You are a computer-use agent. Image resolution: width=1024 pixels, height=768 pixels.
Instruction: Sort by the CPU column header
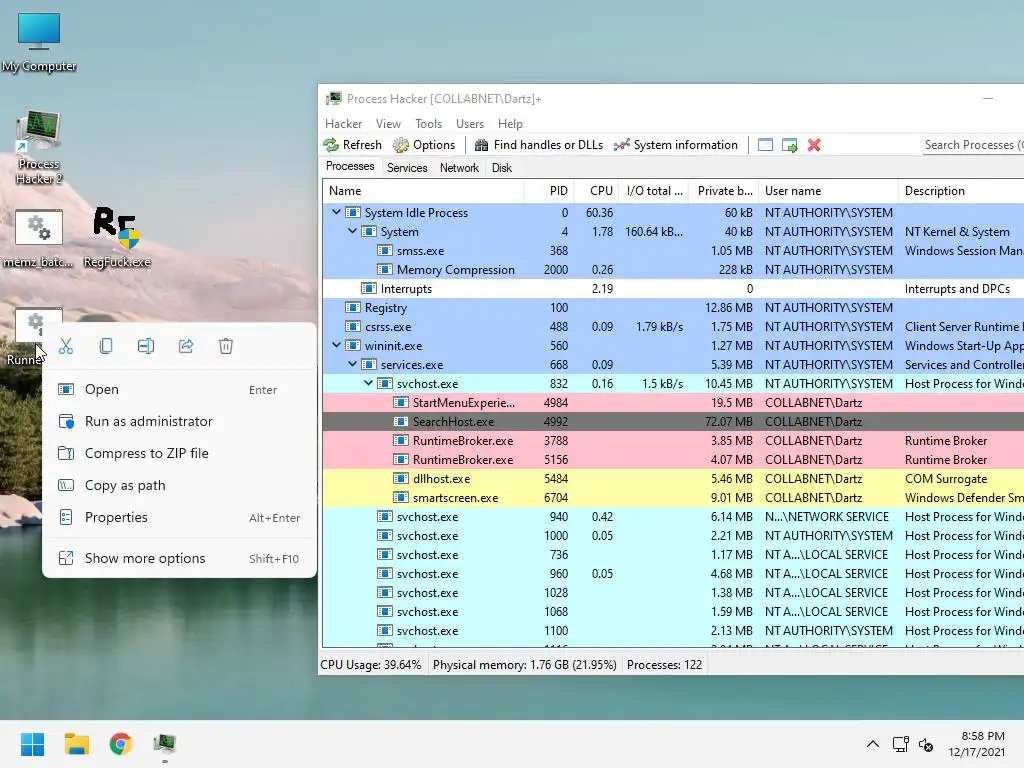(x=596, y=191)
